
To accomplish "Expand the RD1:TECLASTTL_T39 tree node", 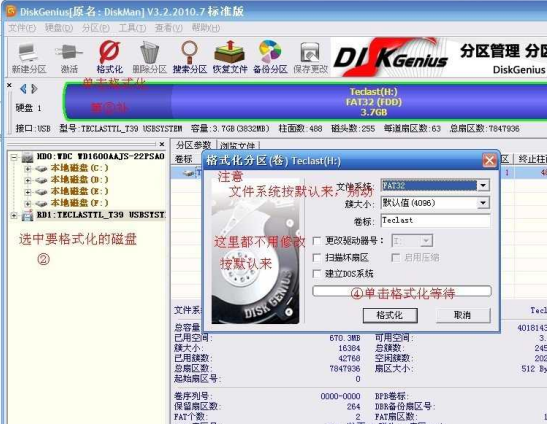I will tap(14, 215).
